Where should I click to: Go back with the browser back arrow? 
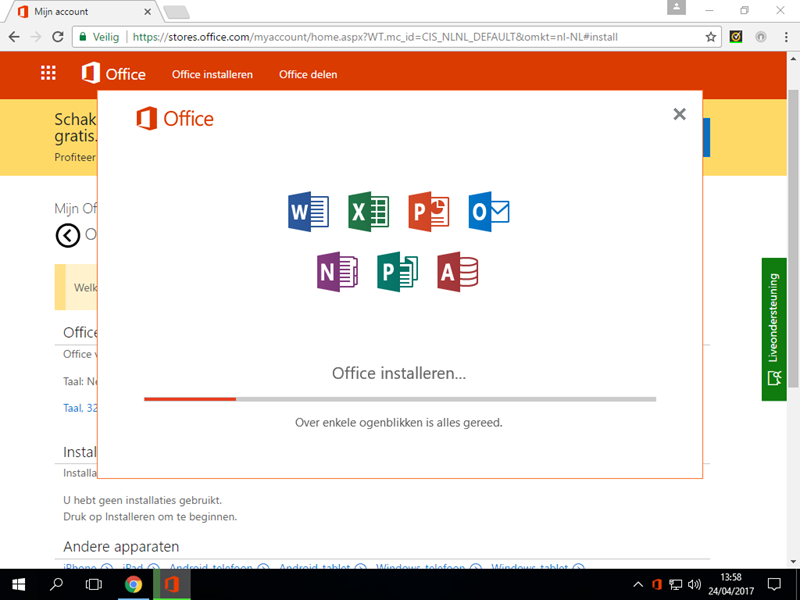click(x=14, y=37)
